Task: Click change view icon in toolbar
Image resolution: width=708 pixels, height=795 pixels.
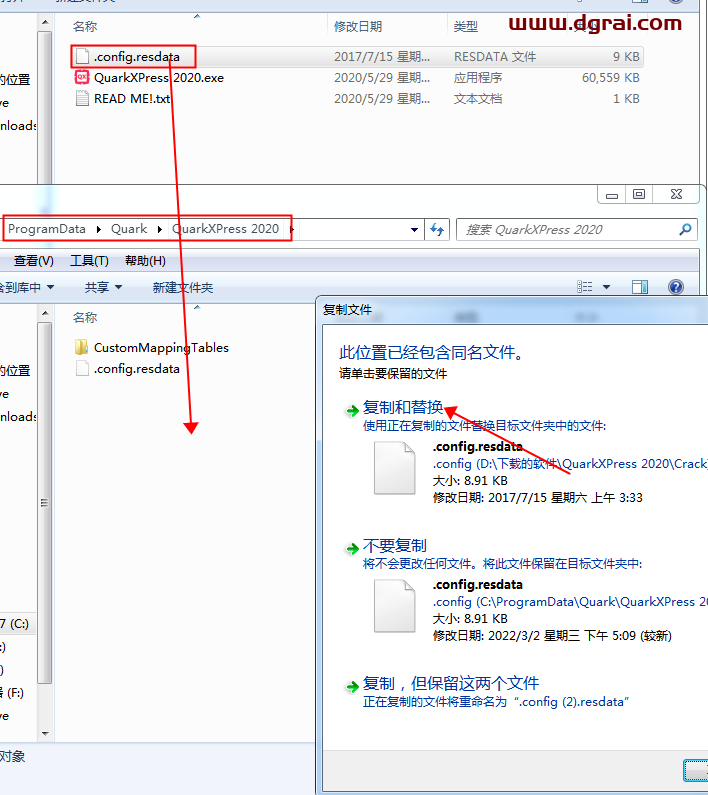Action: coord(585,287)
